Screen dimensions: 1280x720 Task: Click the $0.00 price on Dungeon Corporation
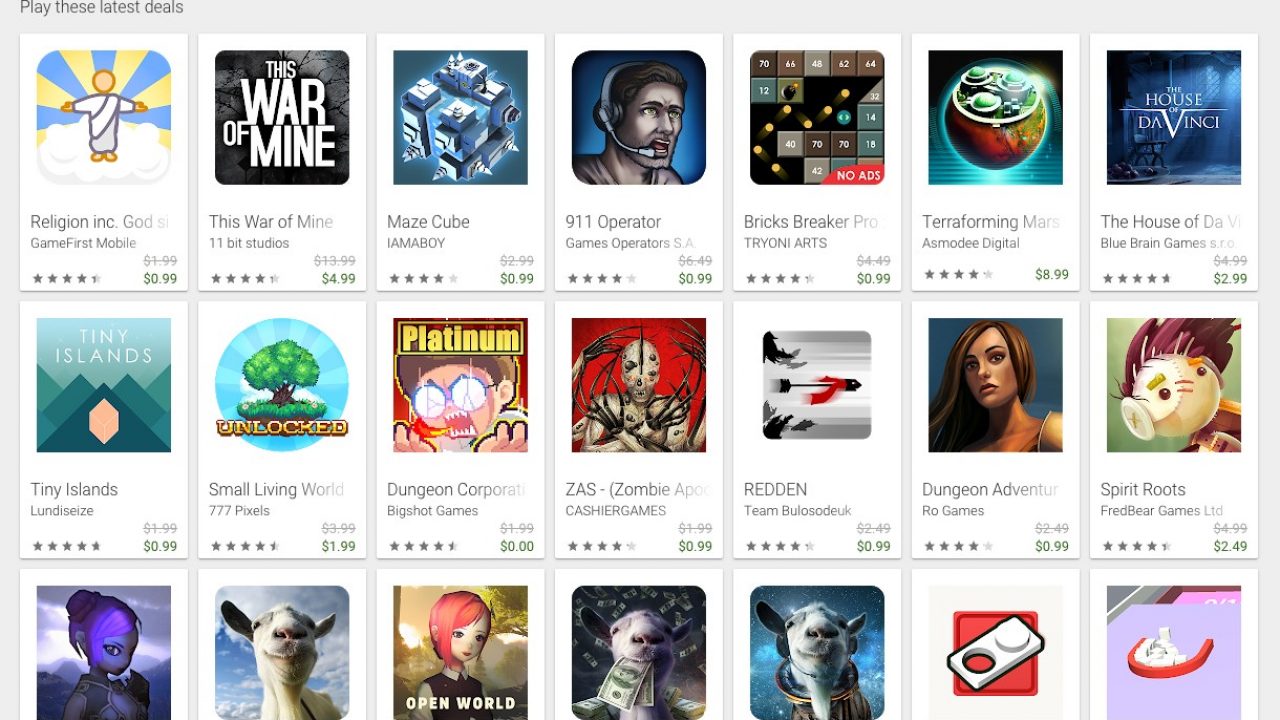(x=517, y=546)
